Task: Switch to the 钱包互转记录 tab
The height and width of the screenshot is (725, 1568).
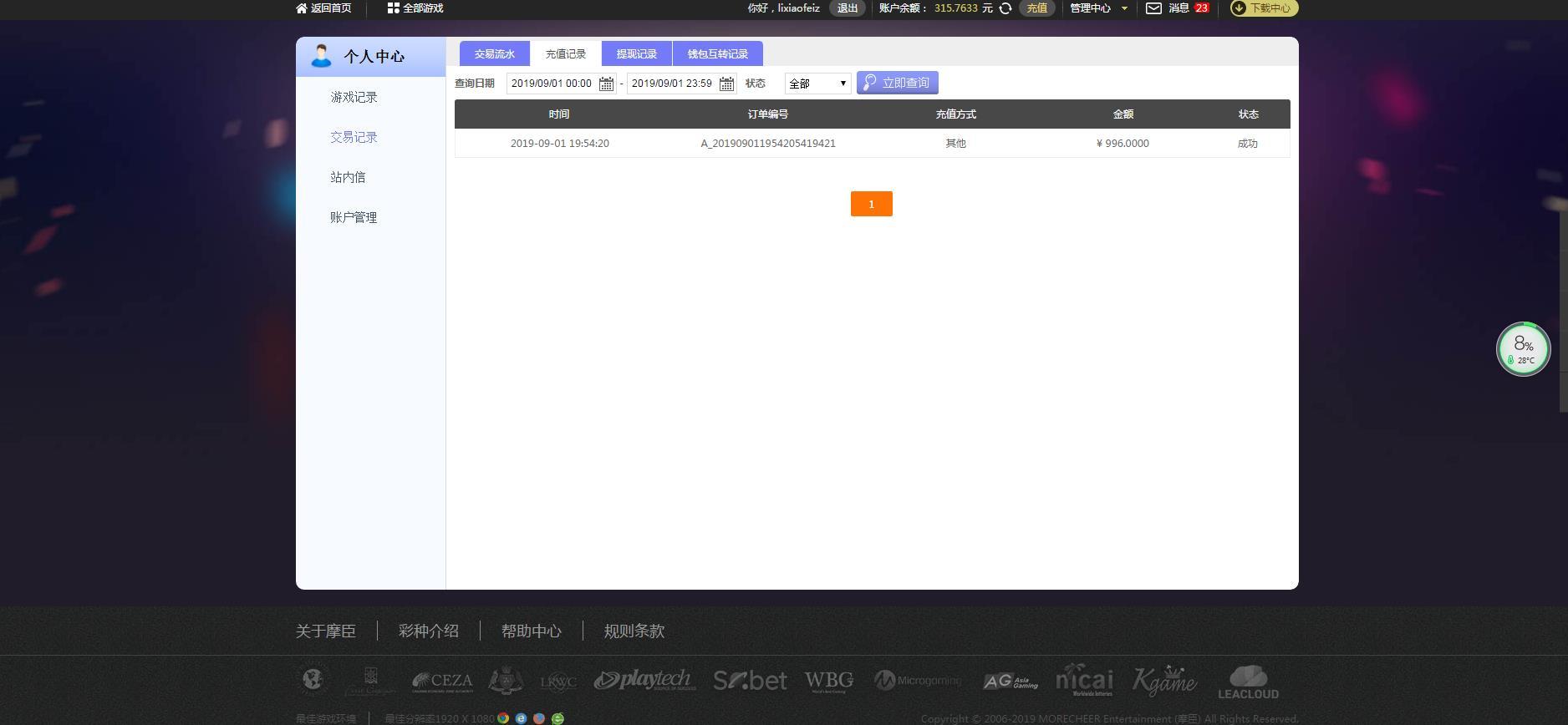Action: tap(718, 53)
